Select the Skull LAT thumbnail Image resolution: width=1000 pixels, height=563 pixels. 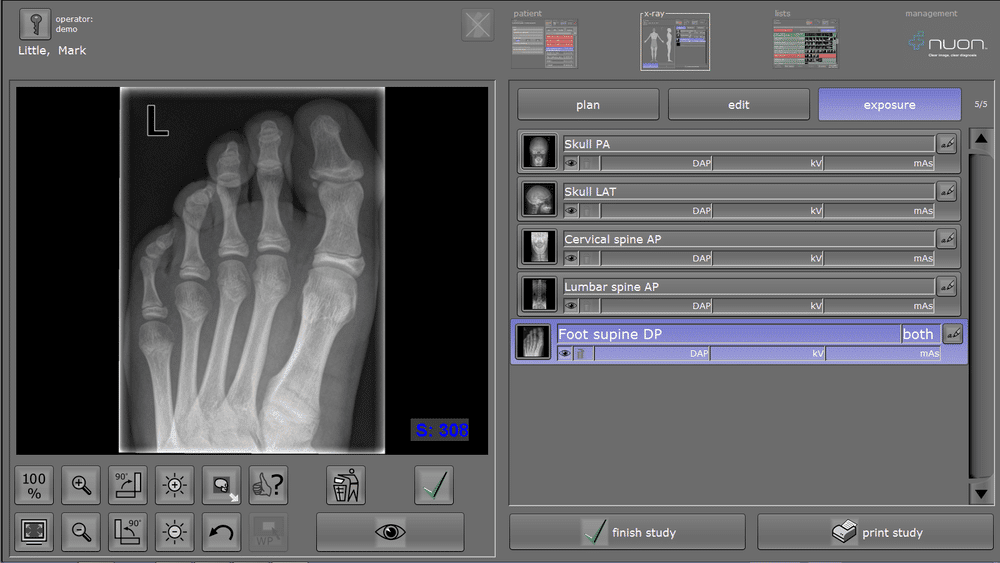(x=540, y=199)
